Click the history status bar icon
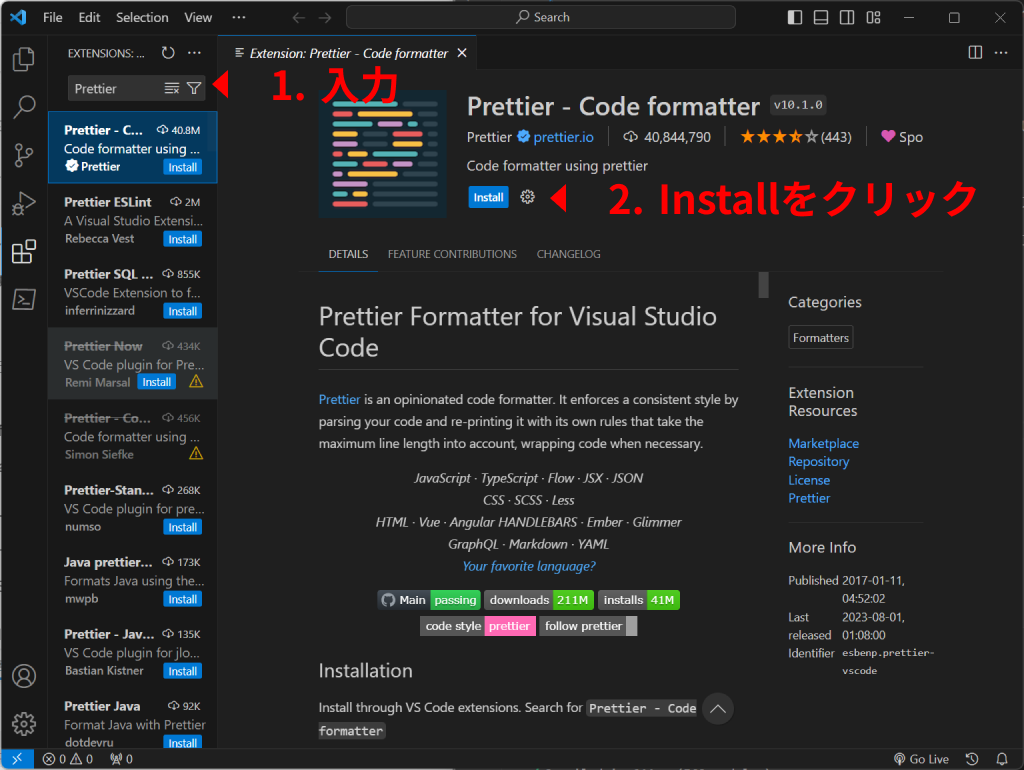Image resolution: width=1024 pixels, height=770 pixels. click(x=972, y=759)
